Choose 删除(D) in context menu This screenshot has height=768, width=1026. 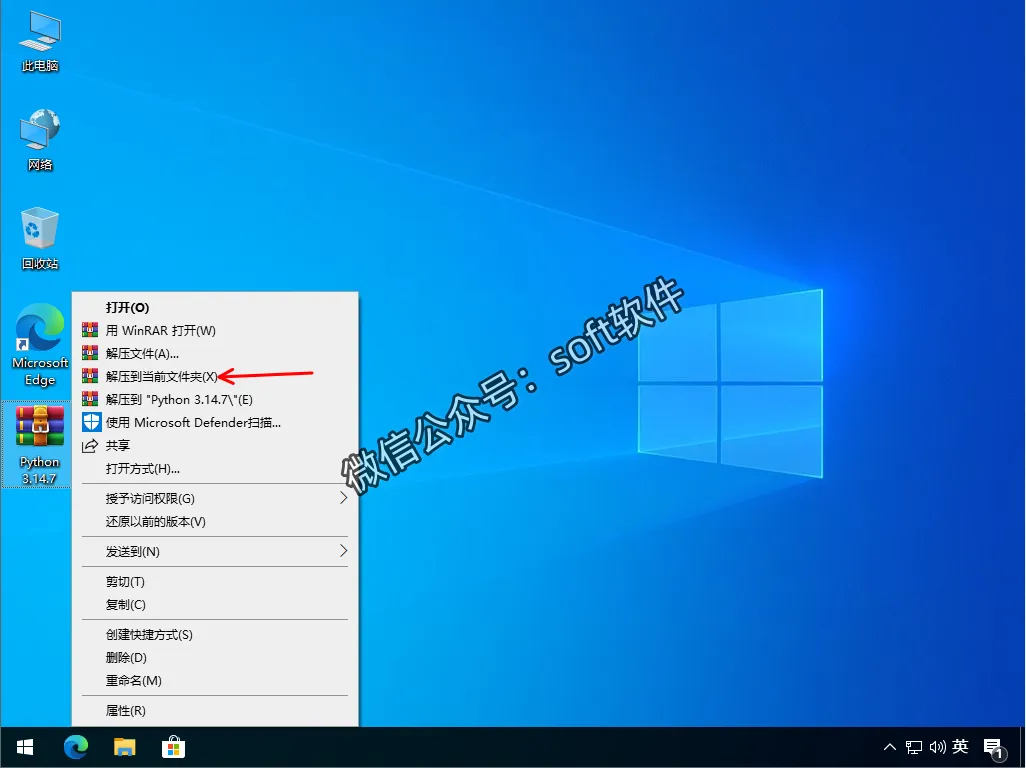215,657
